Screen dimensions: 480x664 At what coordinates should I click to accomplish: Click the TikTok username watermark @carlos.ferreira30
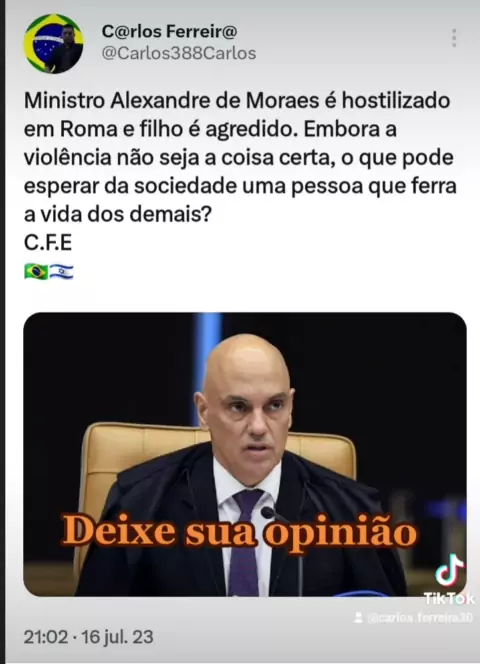click(x=419, y=618)
